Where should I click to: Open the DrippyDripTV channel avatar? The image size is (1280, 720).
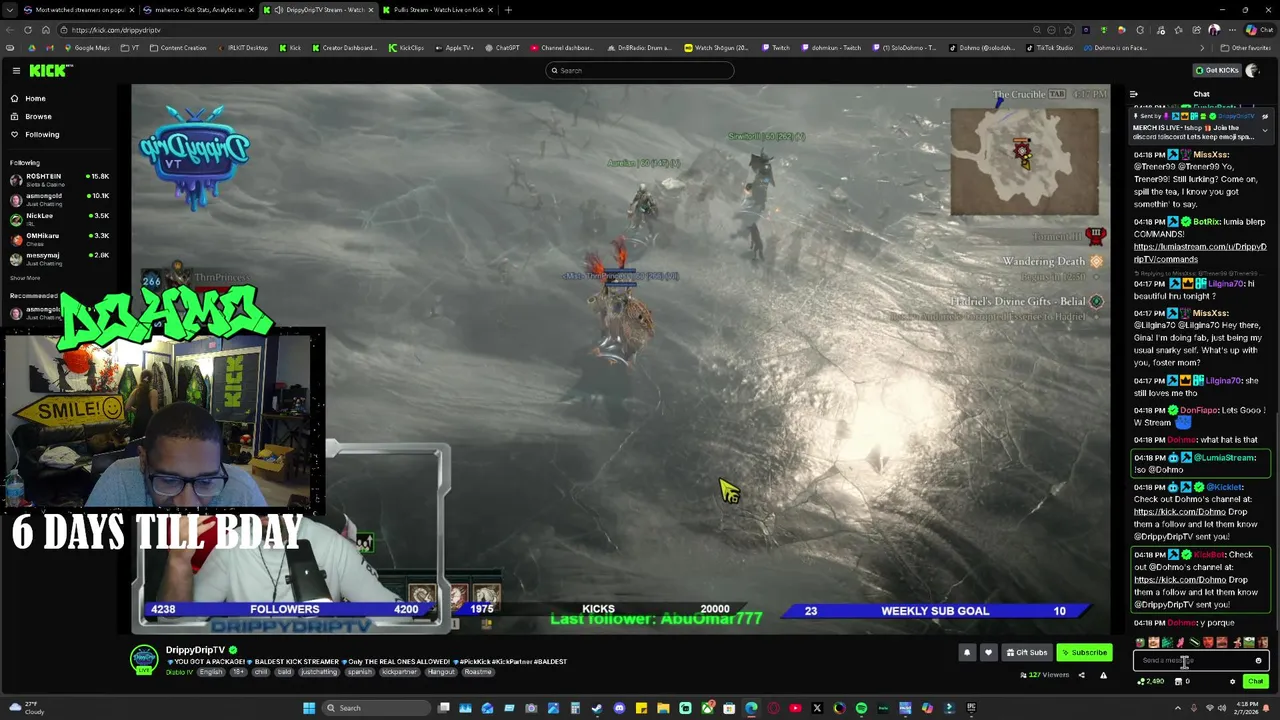[144, 658]
